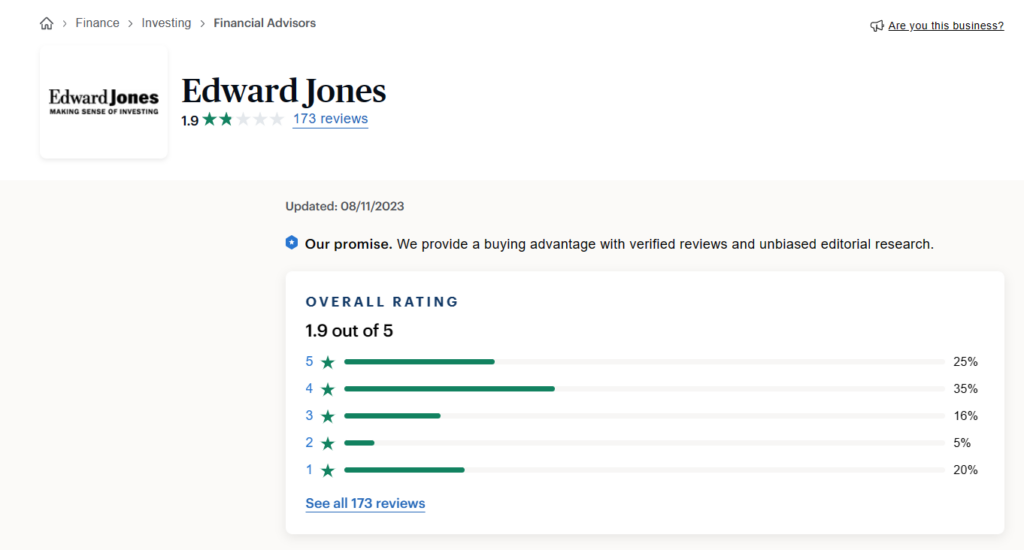Filter by the 5-star rating bar

(644, 361)
